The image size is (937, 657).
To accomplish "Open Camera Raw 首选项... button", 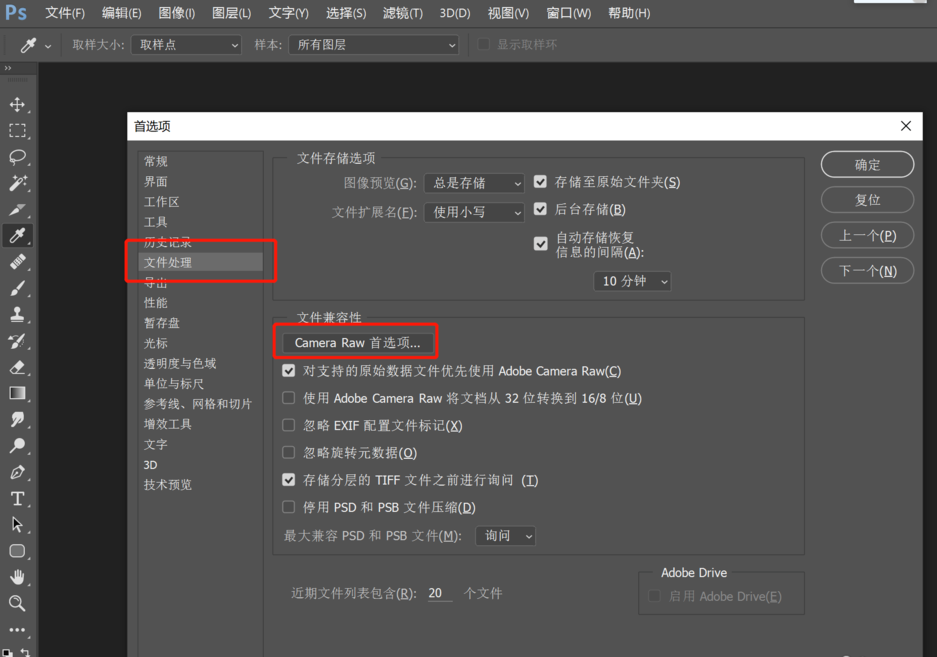I will click(357, 343).
